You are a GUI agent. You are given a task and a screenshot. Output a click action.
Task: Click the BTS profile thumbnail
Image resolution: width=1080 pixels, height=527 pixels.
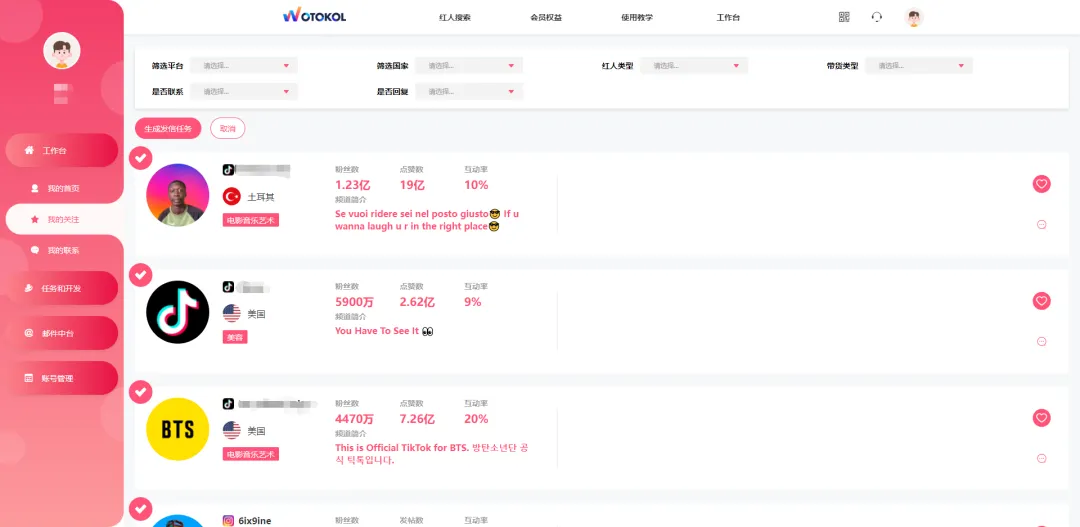178,429
